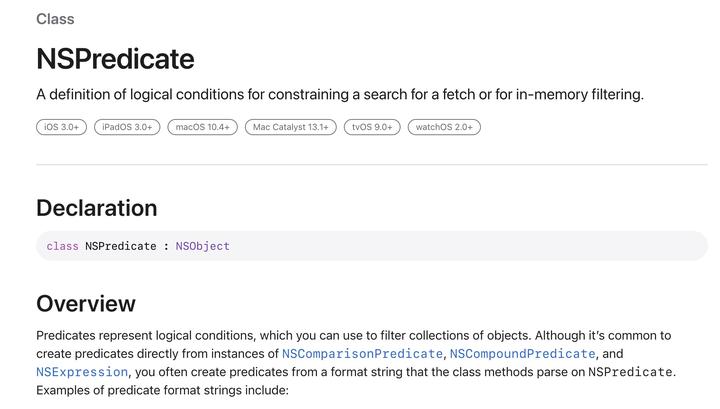Open the NSObject superclass link

click(x=202, y=246)
